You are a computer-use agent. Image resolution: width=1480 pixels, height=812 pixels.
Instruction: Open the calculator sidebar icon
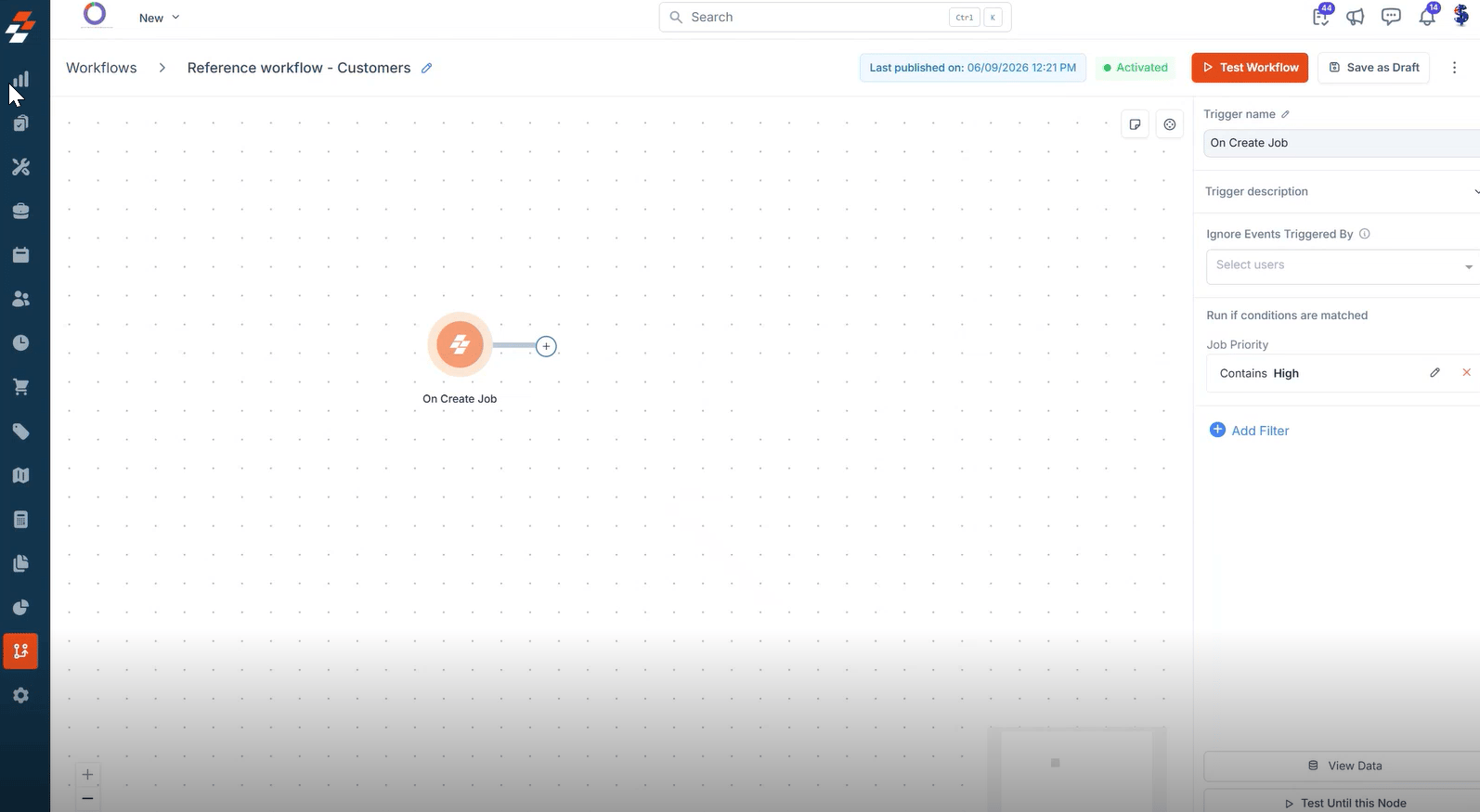click(x=20, y=520)
